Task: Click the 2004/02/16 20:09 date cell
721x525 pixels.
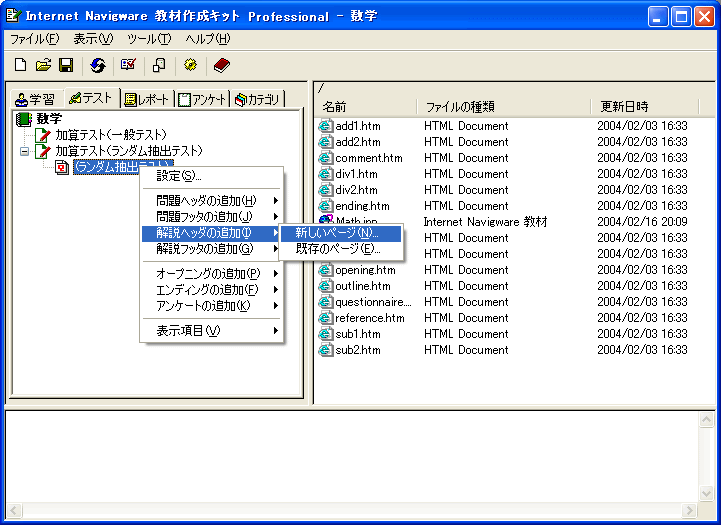Action: pyautogui.click(x=642, y=222)
